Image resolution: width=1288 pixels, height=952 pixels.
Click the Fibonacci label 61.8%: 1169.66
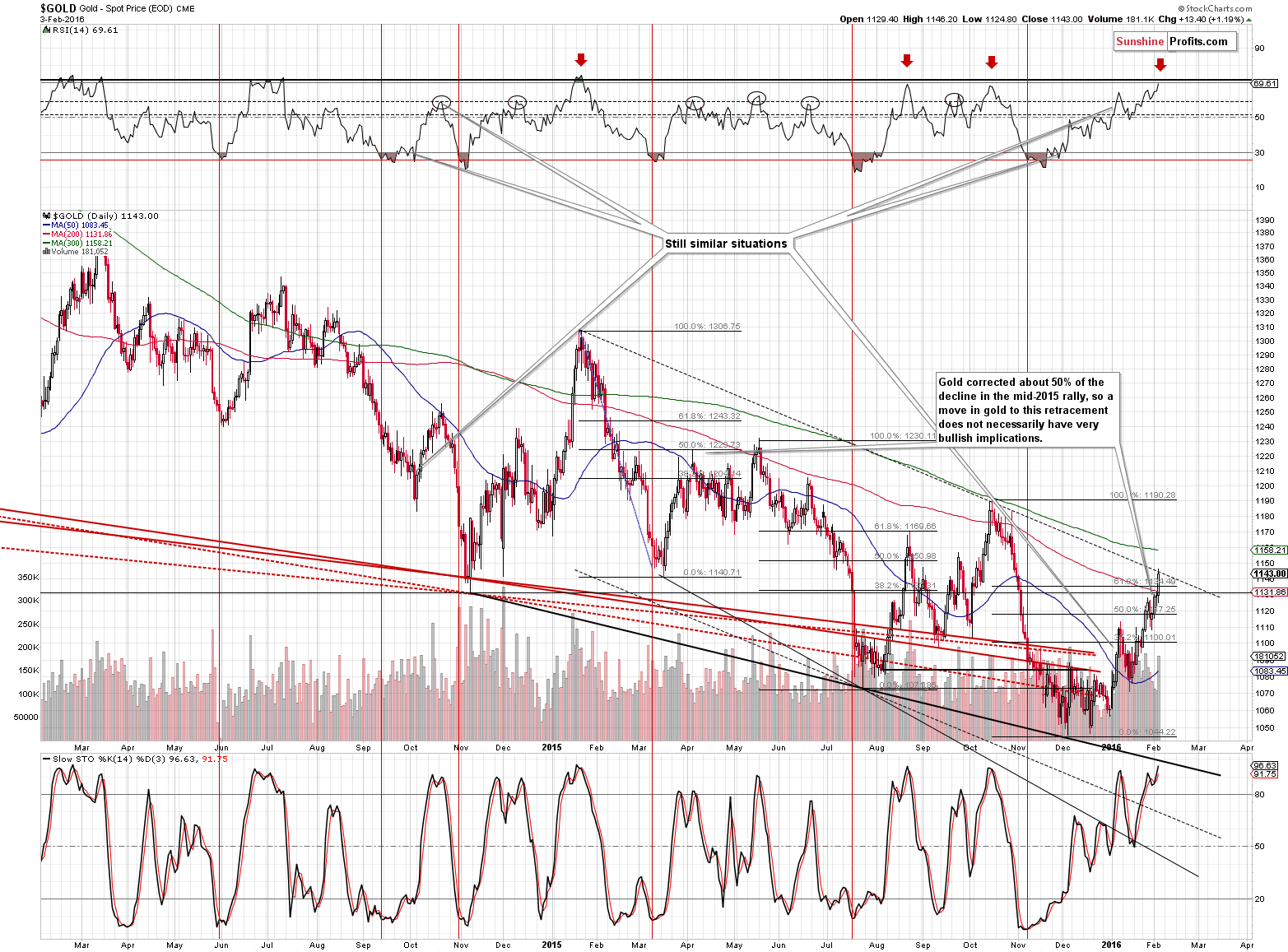point(905,527)
